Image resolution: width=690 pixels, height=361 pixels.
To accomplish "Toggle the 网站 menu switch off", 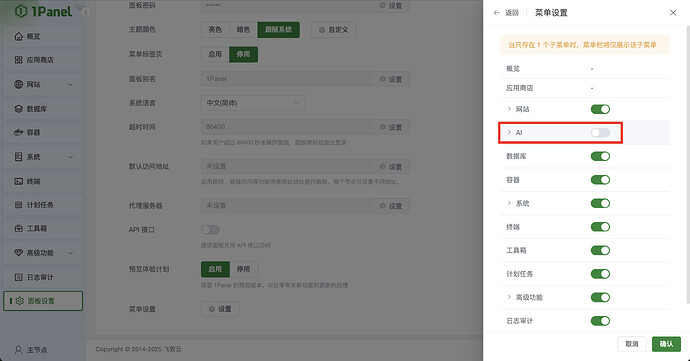I will 600,109.
